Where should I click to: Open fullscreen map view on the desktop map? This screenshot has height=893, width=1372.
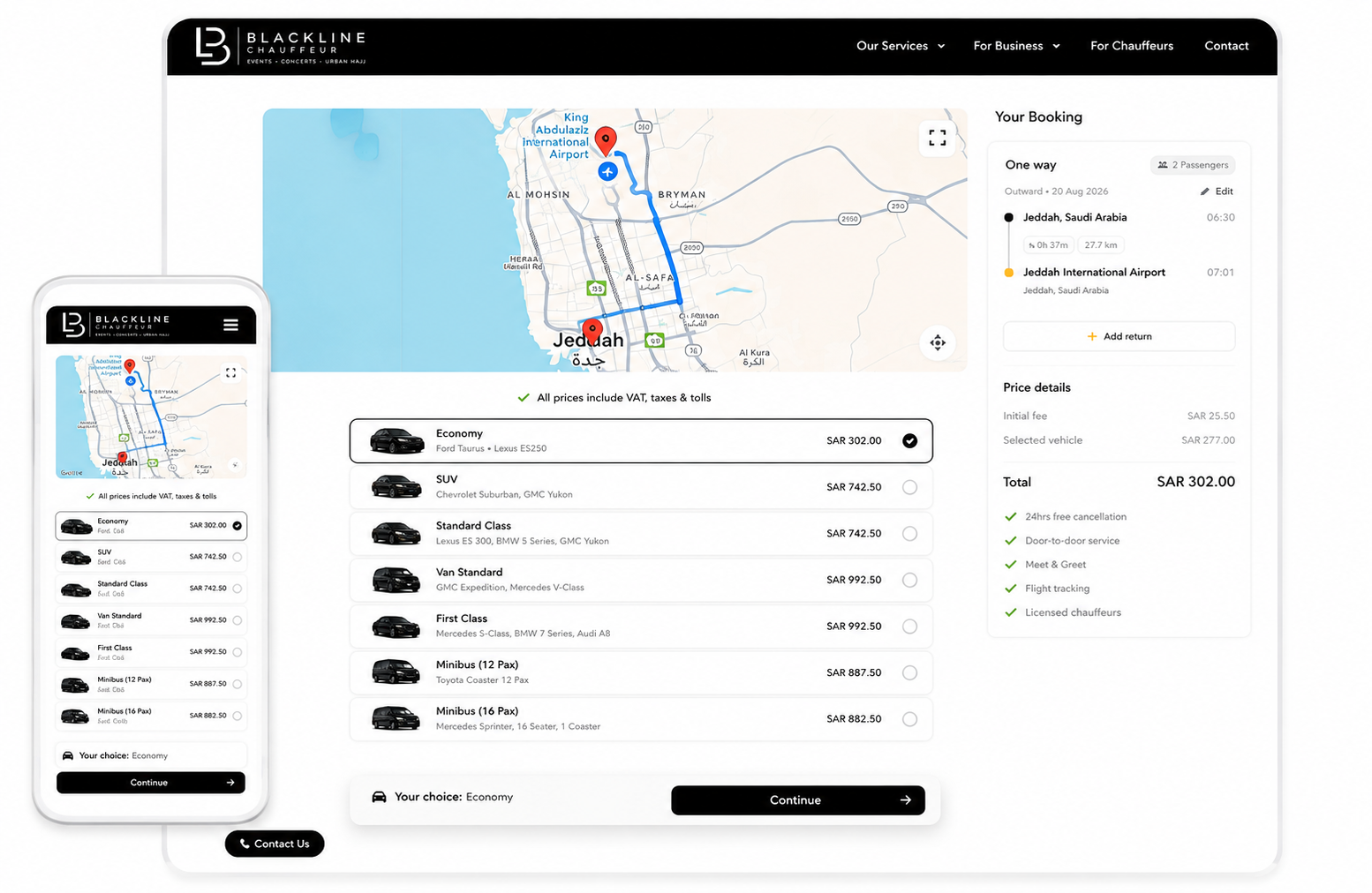(938, 138)
